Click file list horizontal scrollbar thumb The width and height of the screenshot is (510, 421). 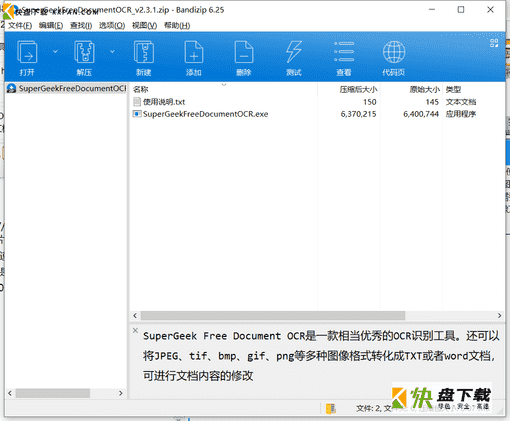tap(273, 315)
